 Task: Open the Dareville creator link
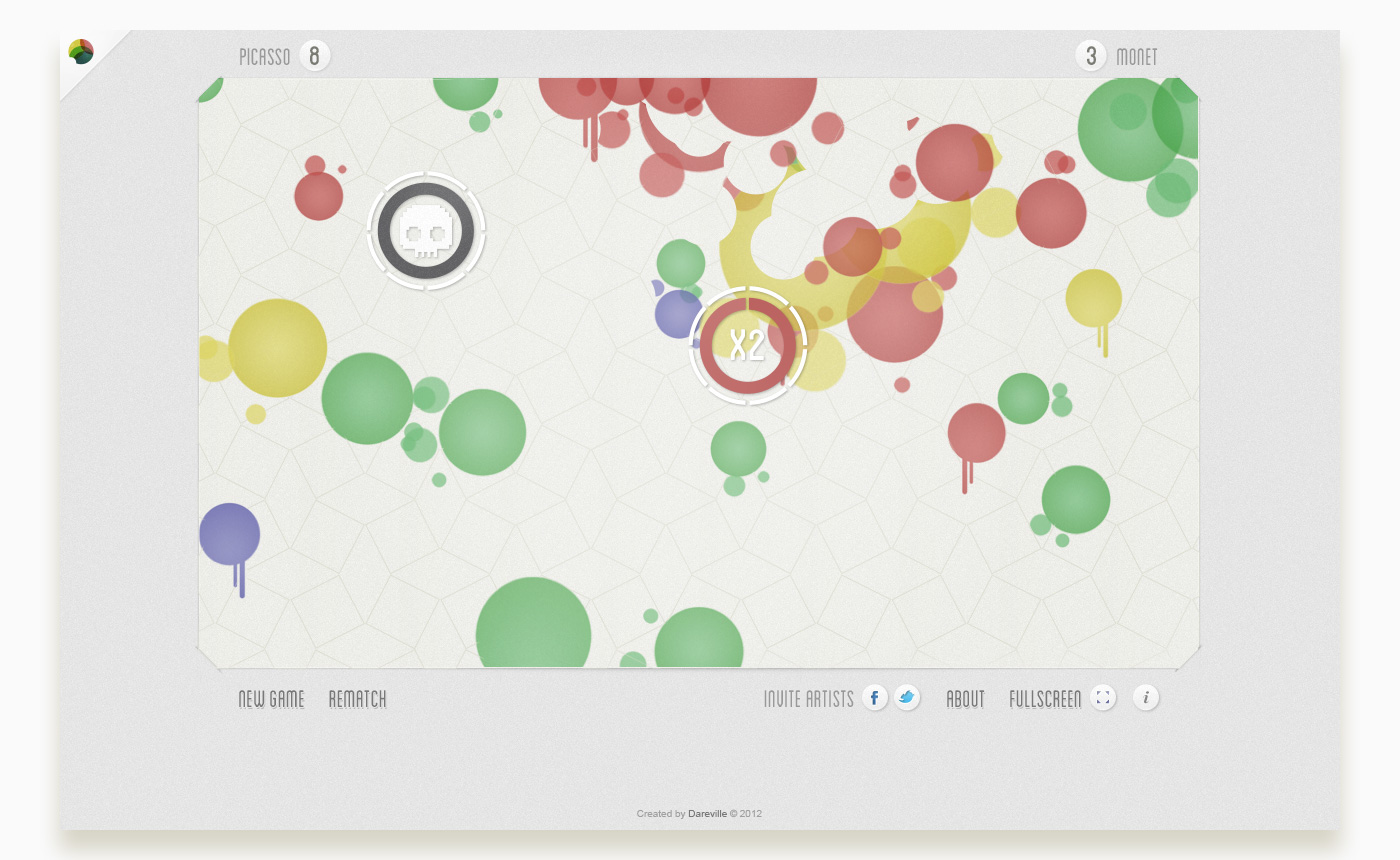point(707,814)
